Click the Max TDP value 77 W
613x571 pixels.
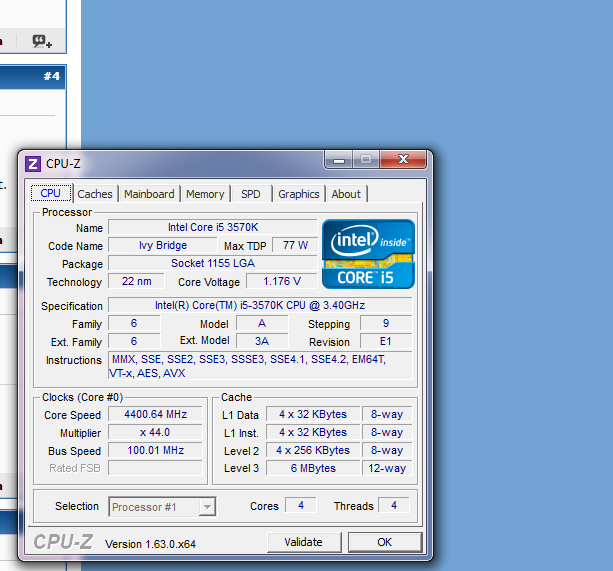coord(295,245)
